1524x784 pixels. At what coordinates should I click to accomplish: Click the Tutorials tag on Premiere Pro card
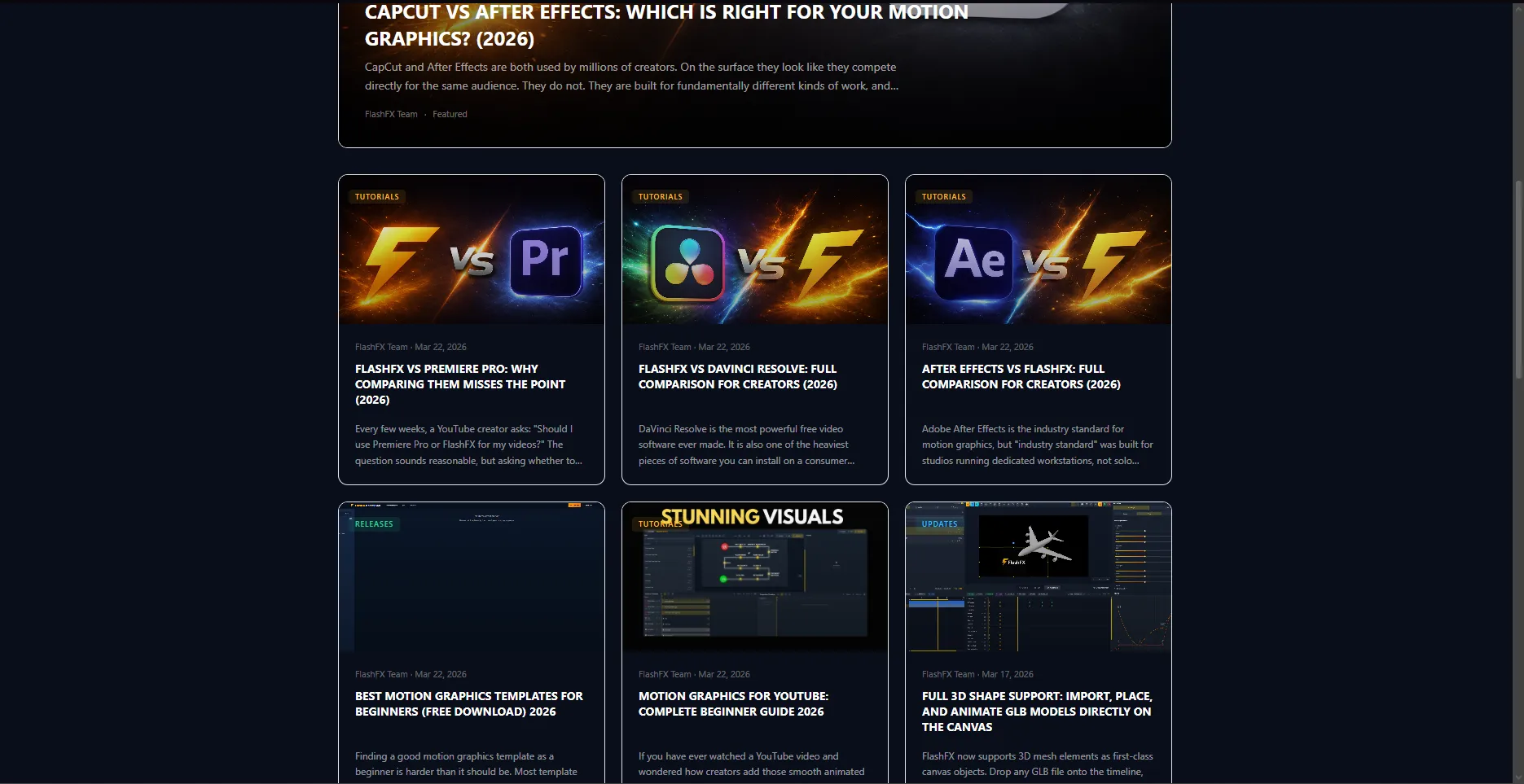[377, 197]
